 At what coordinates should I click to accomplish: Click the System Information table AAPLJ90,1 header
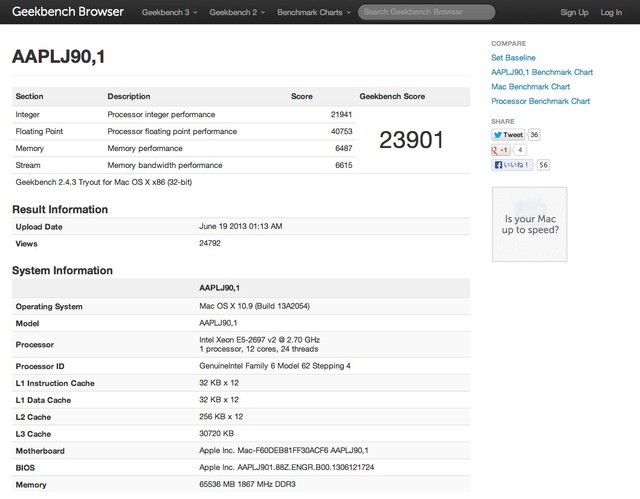click(219, 288)
